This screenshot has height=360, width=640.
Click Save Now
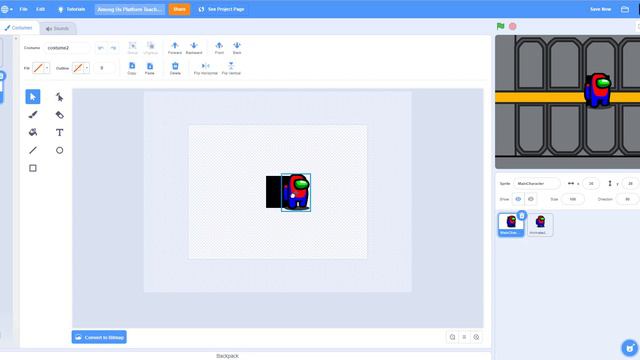pyautogui.click(x=600, y=9)
